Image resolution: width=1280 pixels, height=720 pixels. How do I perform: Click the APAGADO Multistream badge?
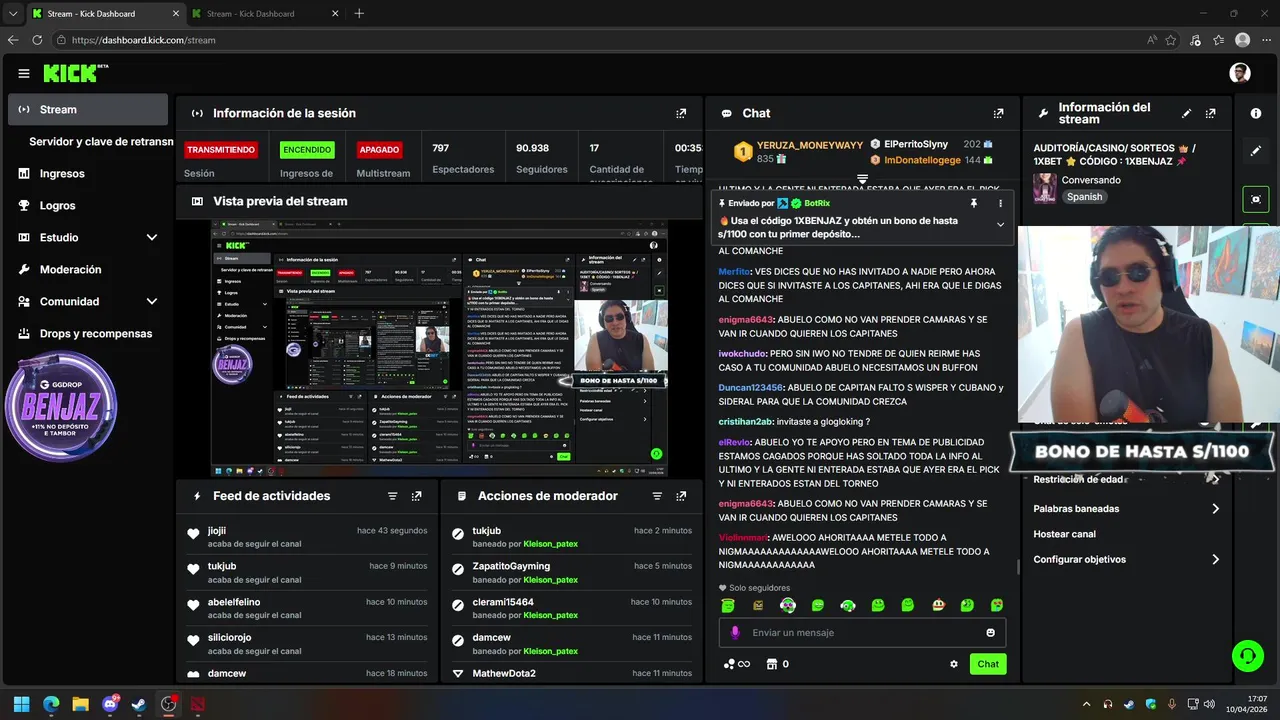pos(379,150)
